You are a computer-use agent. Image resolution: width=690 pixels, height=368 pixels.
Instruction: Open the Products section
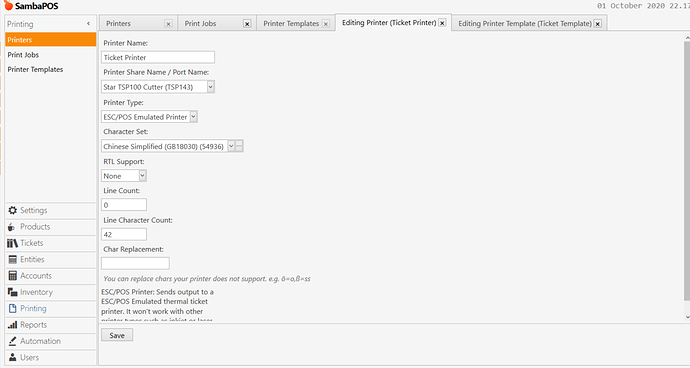coord(51,227)
